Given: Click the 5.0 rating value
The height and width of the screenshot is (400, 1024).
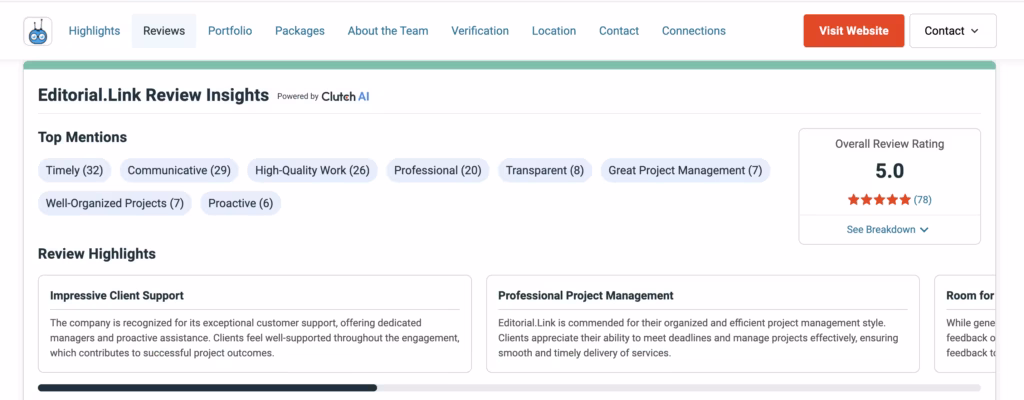Looking at the screenshot, I should pyautogui.click(x=889, y=171).
